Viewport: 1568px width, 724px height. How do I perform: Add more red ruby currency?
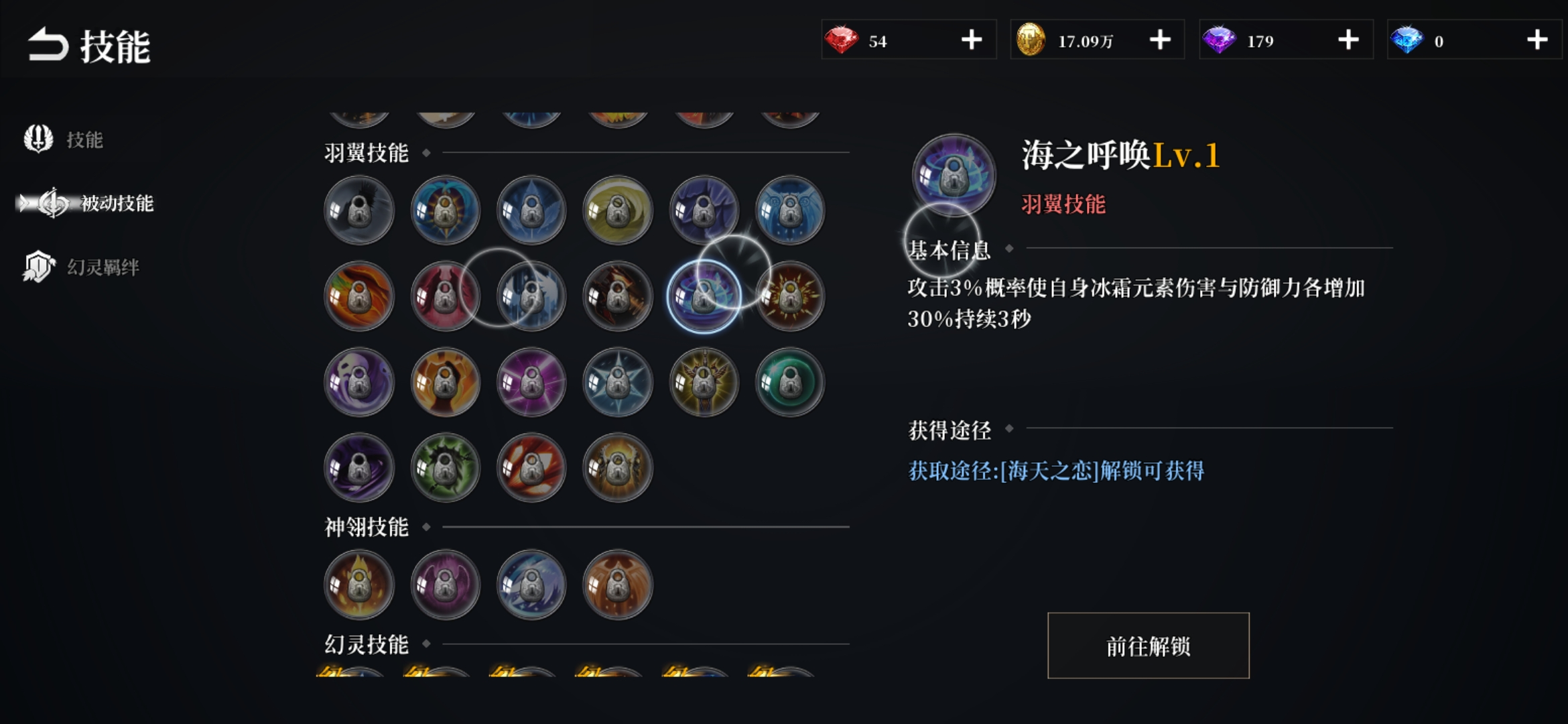point(971,40)
